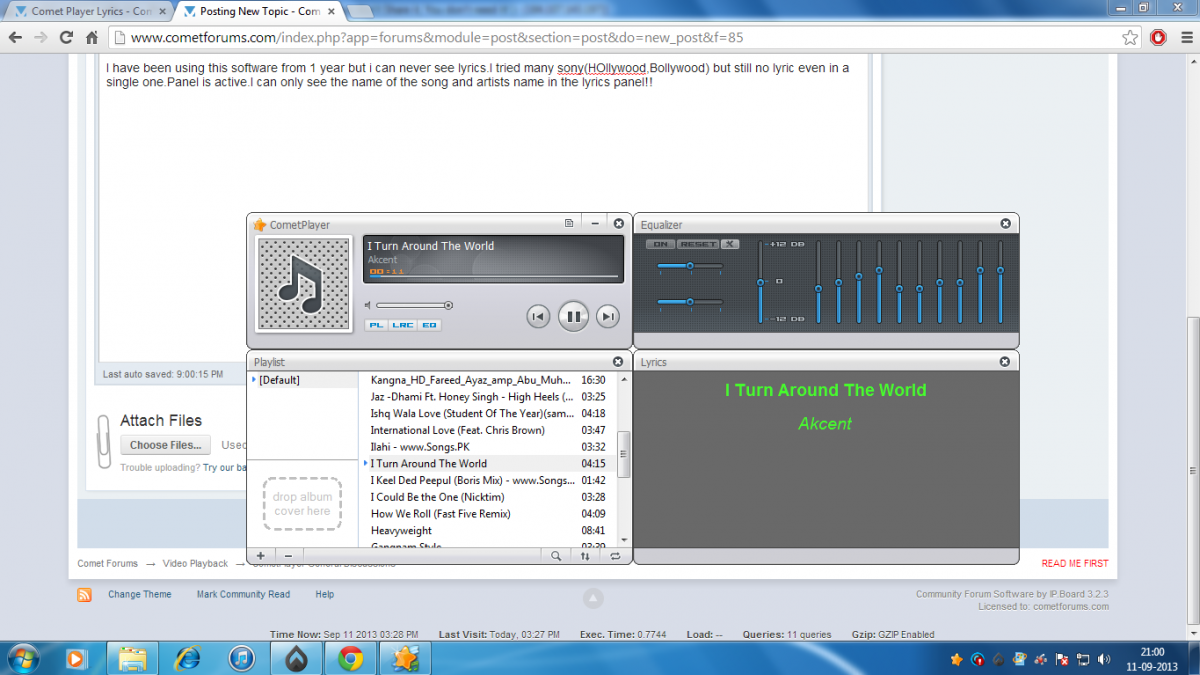Reset the equalizer settings
The width and height of the screenshot is (1200, 675).
697,244
